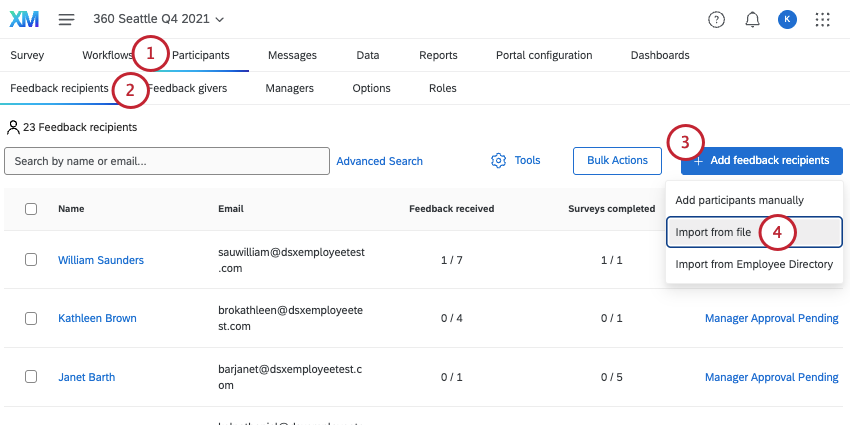Open the help question mark icon
Image resolution: width=850 pixels, height=425 pixels.
[x=717, y=20]
